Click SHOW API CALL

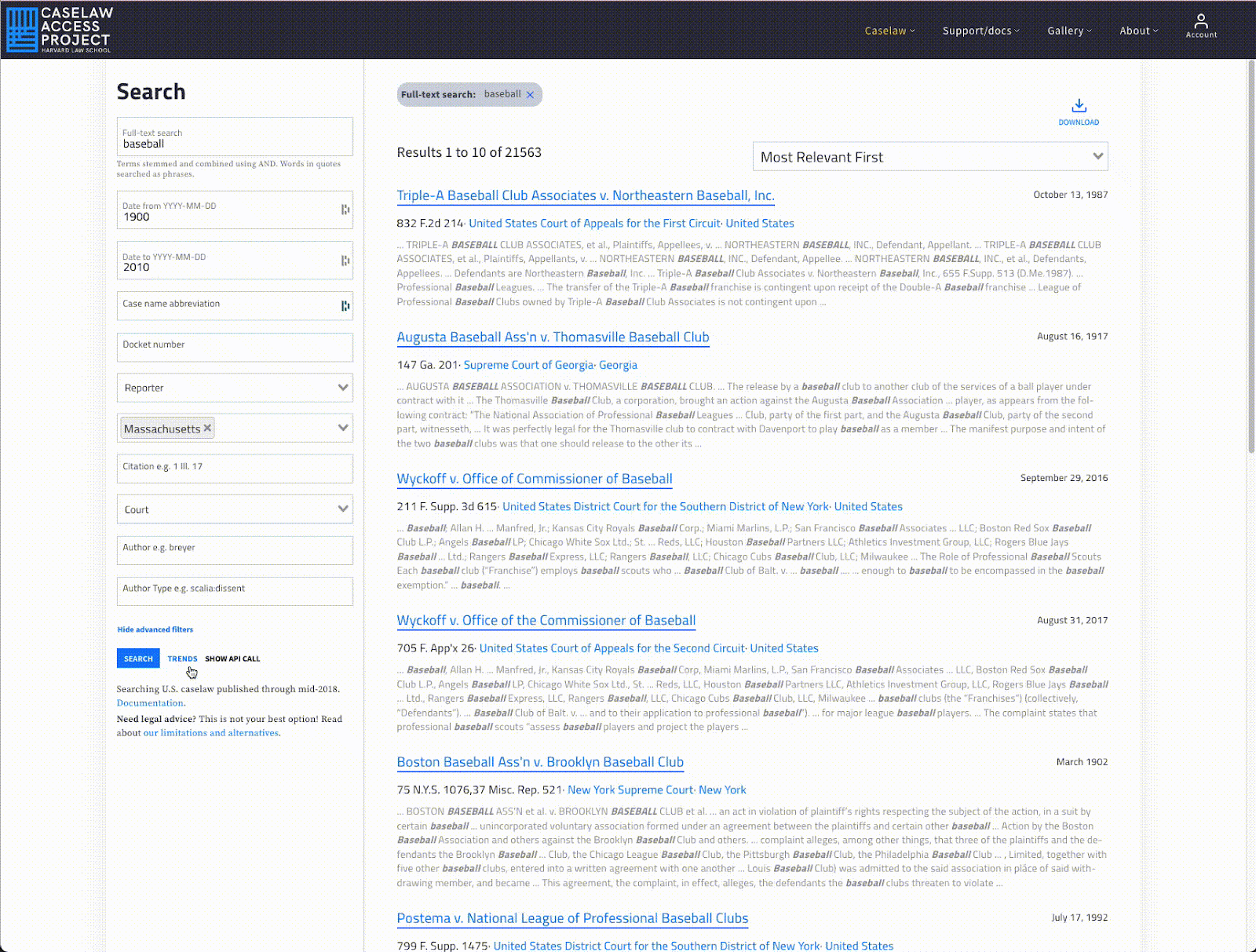coord(232,658)
